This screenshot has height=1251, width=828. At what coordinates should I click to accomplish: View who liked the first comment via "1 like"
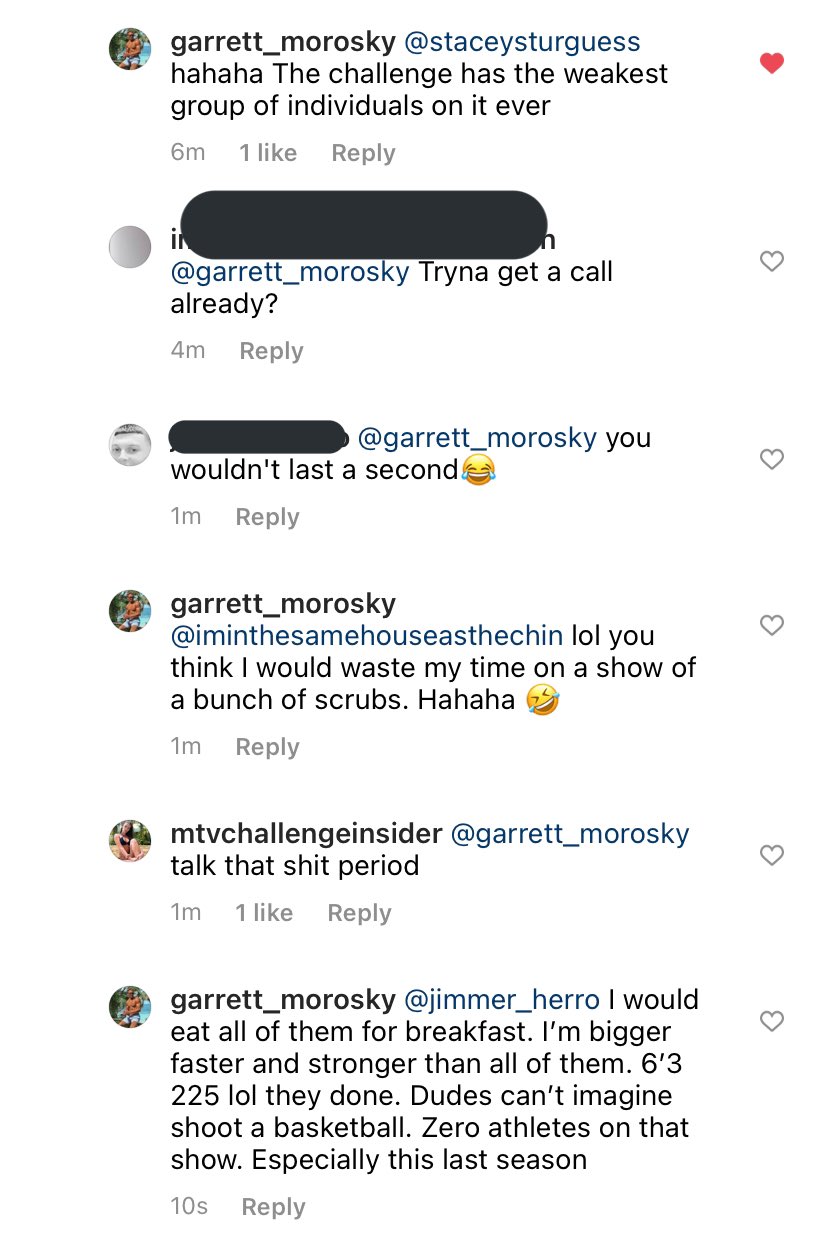(x=268, y=153)
